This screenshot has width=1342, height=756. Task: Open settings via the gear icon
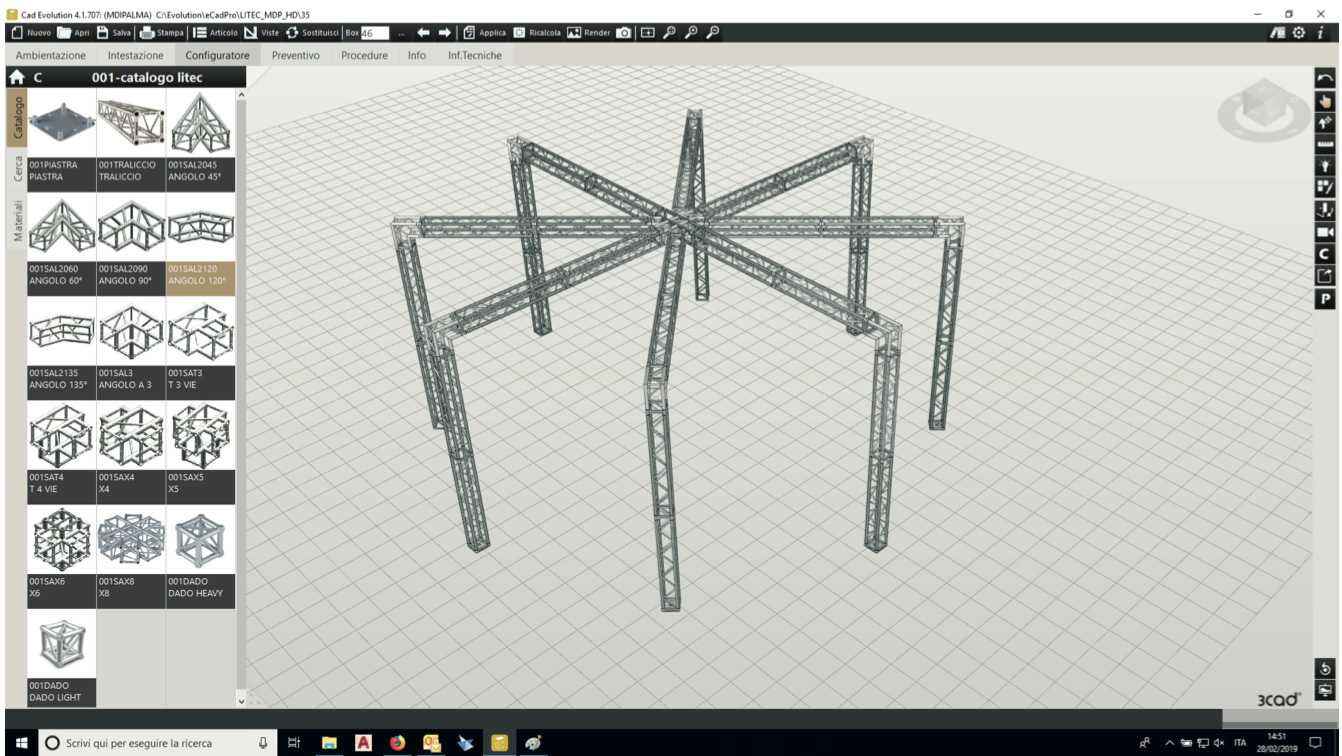coord(1299,33)
